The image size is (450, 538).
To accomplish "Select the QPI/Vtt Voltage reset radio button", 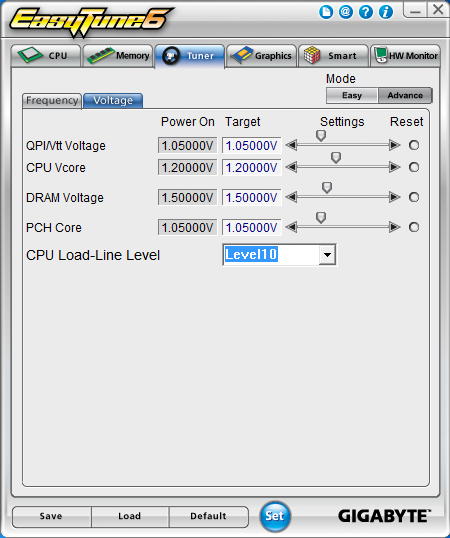I will point(414,145).
